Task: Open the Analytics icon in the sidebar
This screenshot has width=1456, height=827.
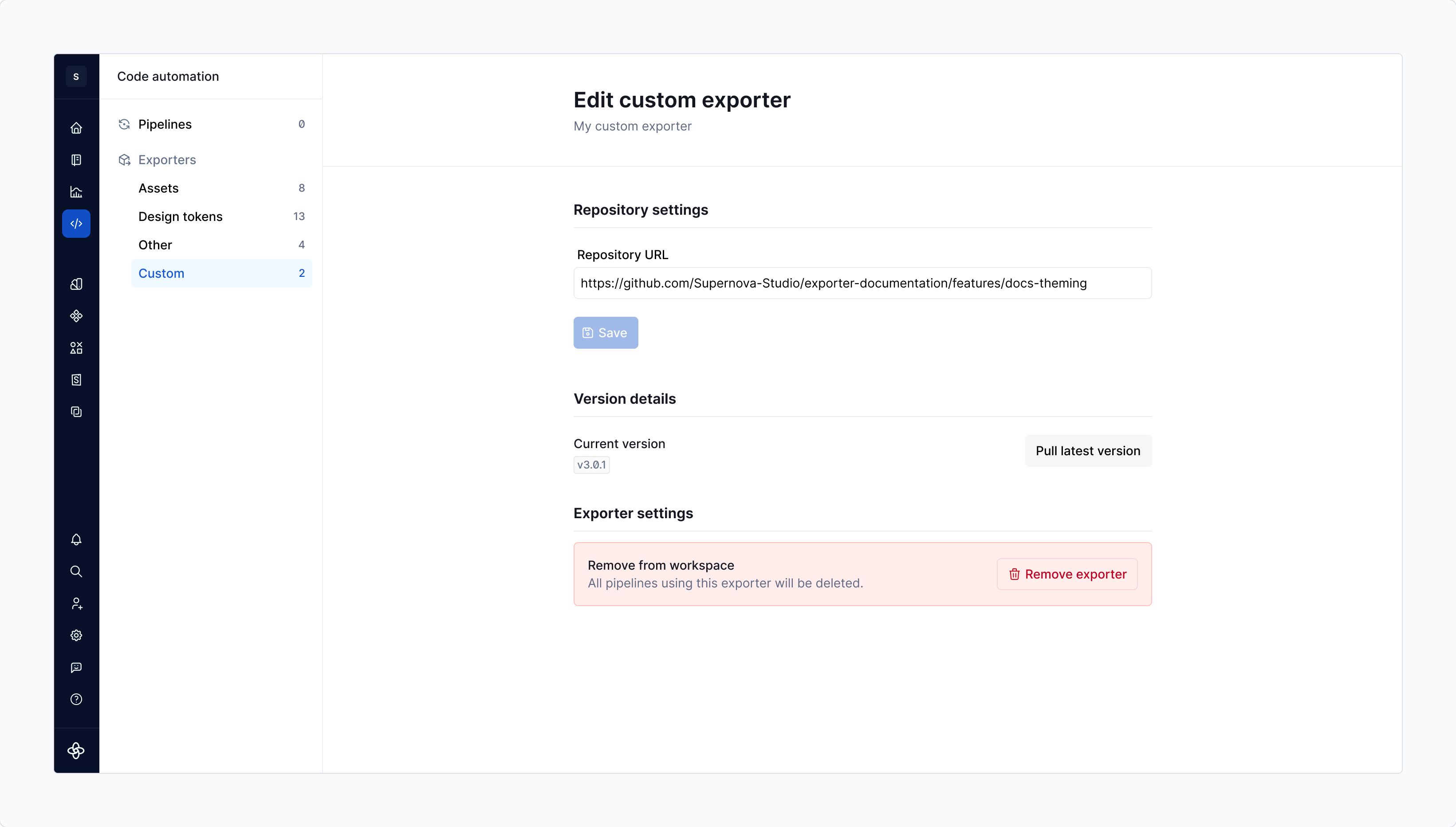Action: coord(76,192)
